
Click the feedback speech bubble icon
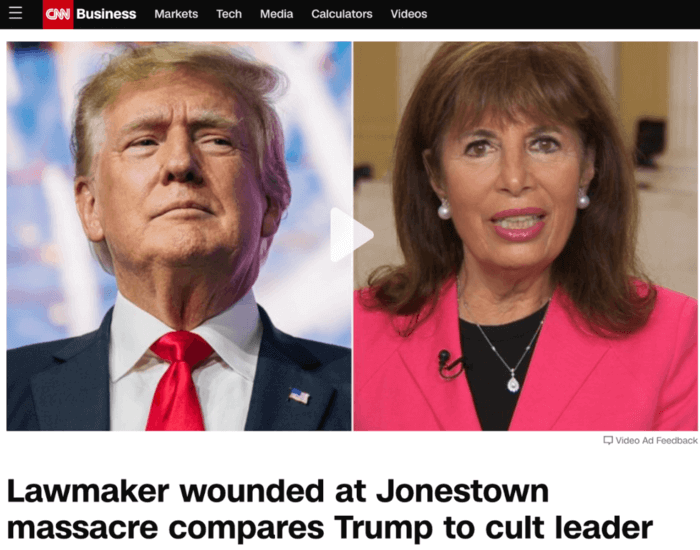point(608,441)
